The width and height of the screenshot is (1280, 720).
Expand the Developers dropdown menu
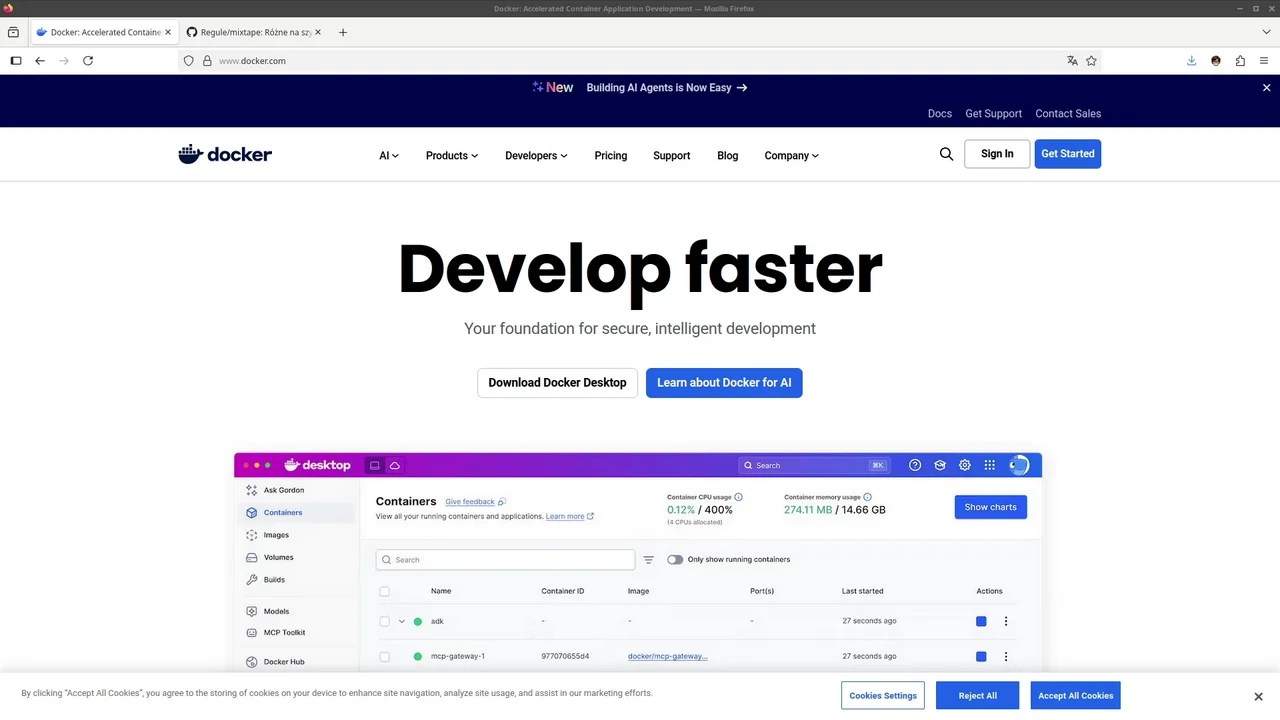coord(536,156)
